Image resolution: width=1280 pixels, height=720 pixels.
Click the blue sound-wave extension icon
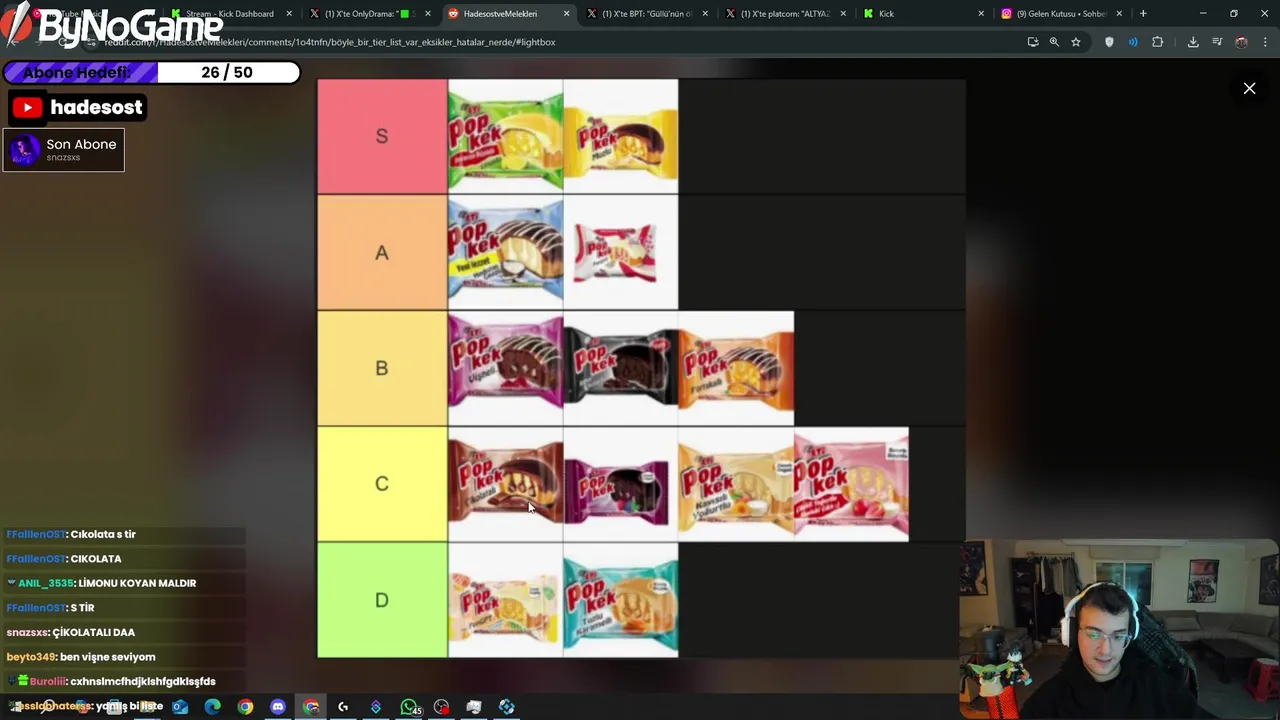pos(1133,42)
